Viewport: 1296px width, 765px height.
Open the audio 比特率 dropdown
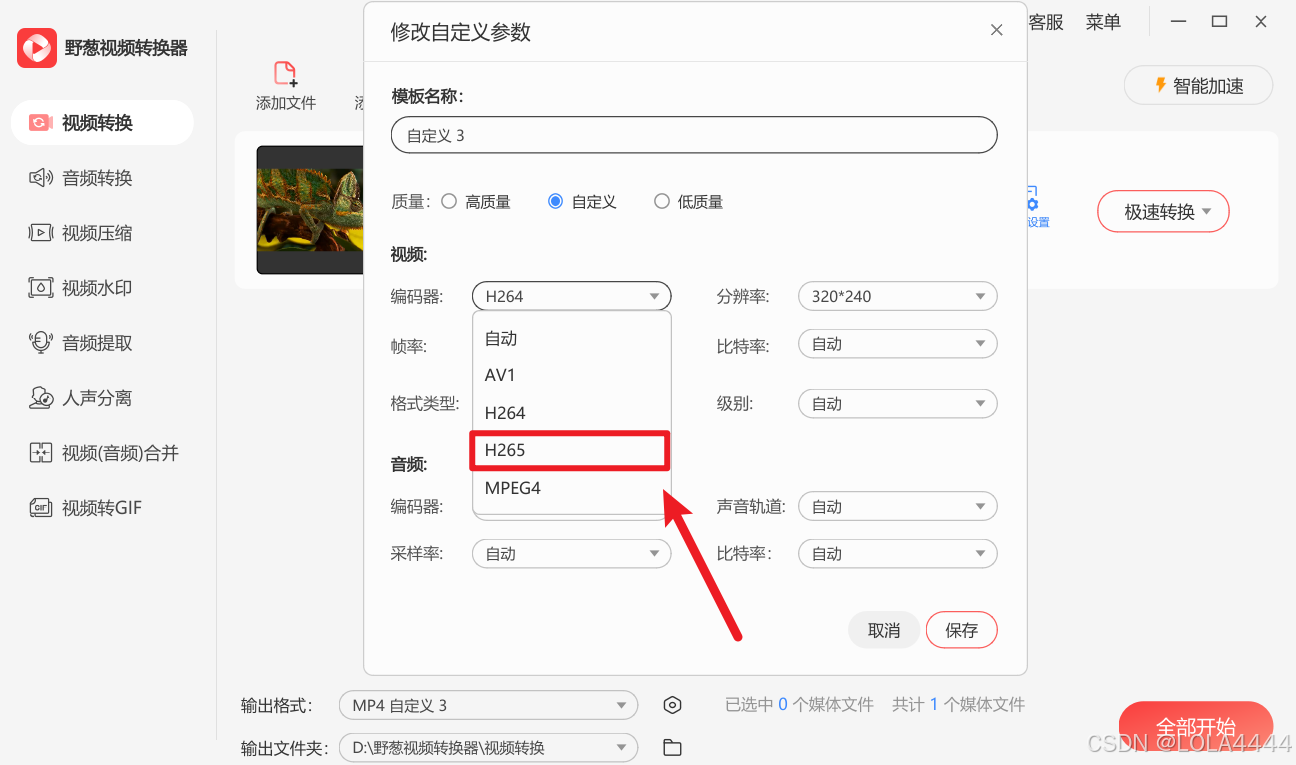pyautogui.click(x=898, y=554)
